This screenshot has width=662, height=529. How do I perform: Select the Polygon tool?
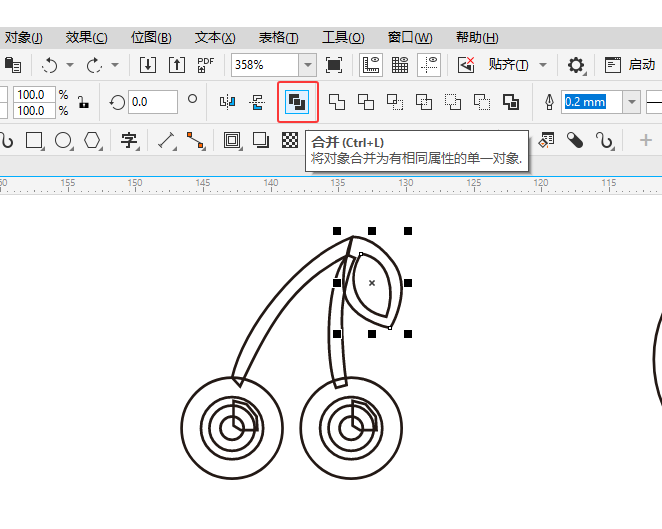[92, 140]
